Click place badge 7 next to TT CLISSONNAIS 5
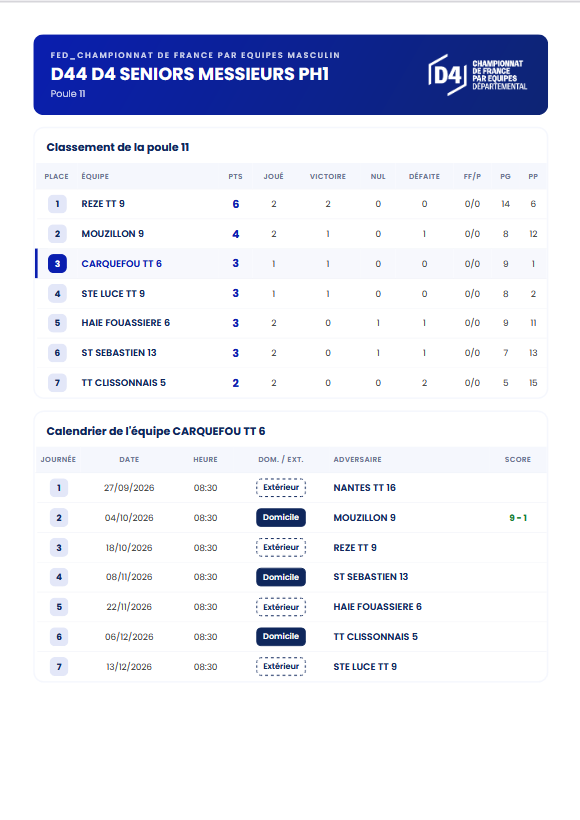 [58, 383]
